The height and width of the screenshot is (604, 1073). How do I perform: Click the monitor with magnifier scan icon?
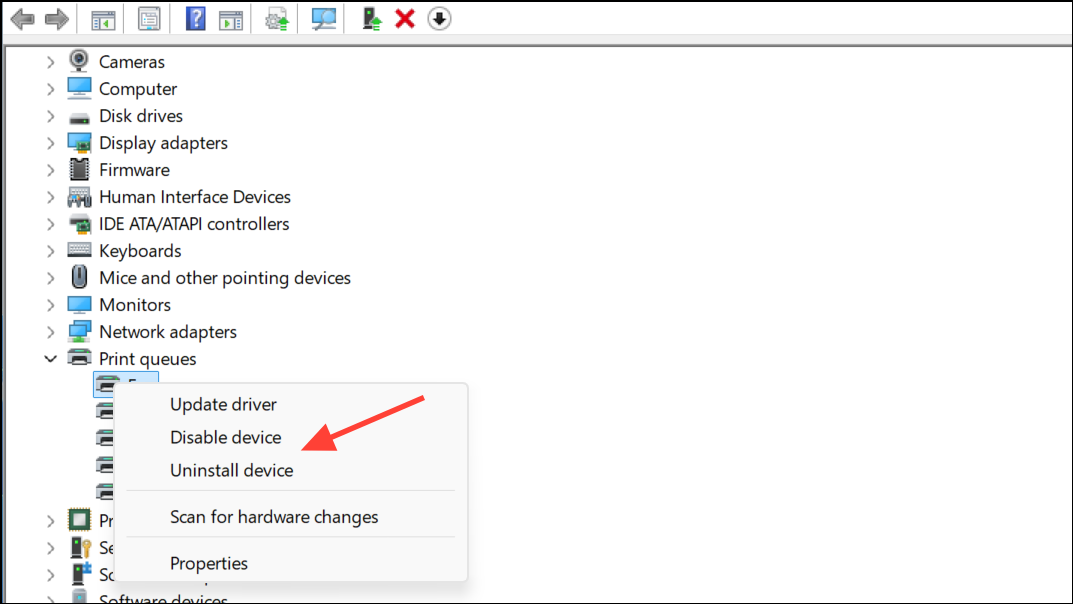pos(323,18)
